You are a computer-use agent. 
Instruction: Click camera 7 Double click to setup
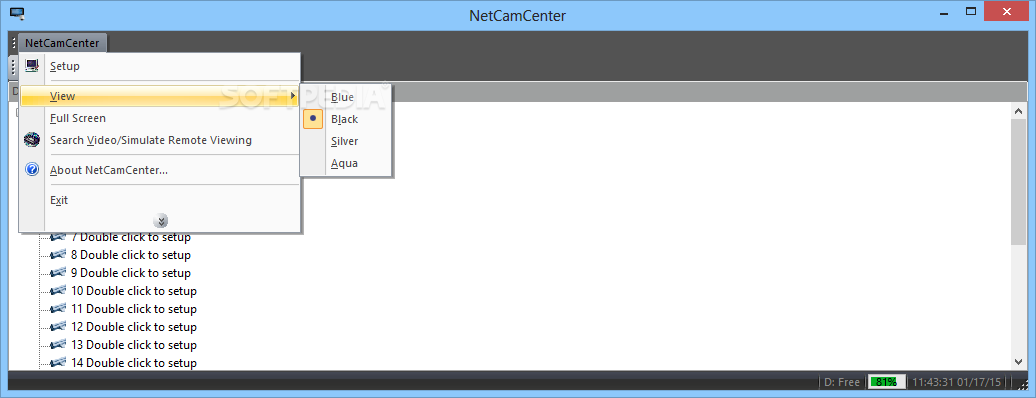click(x=130, y=237)
